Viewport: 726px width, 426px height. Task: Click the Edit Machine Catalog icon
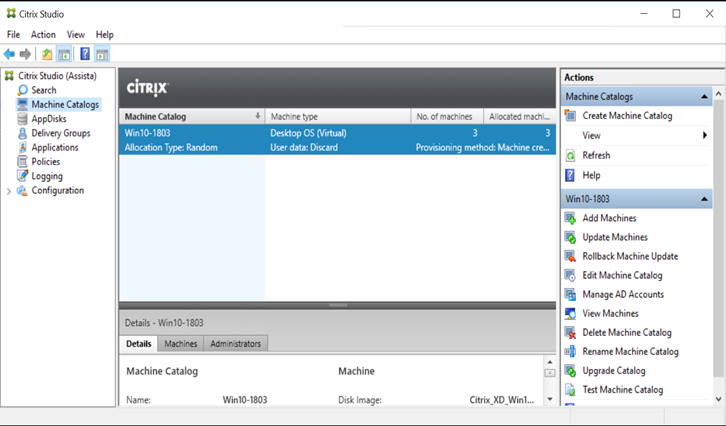coord(570,275)
